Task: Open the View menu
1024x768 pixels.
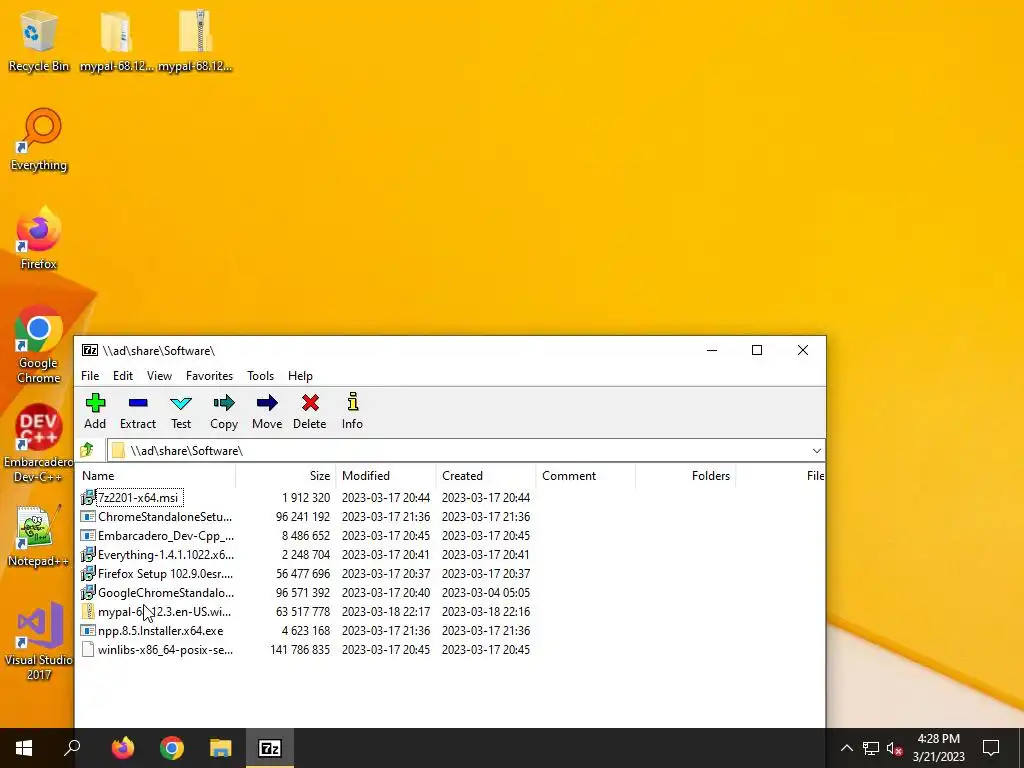Action: pos(159,376)
